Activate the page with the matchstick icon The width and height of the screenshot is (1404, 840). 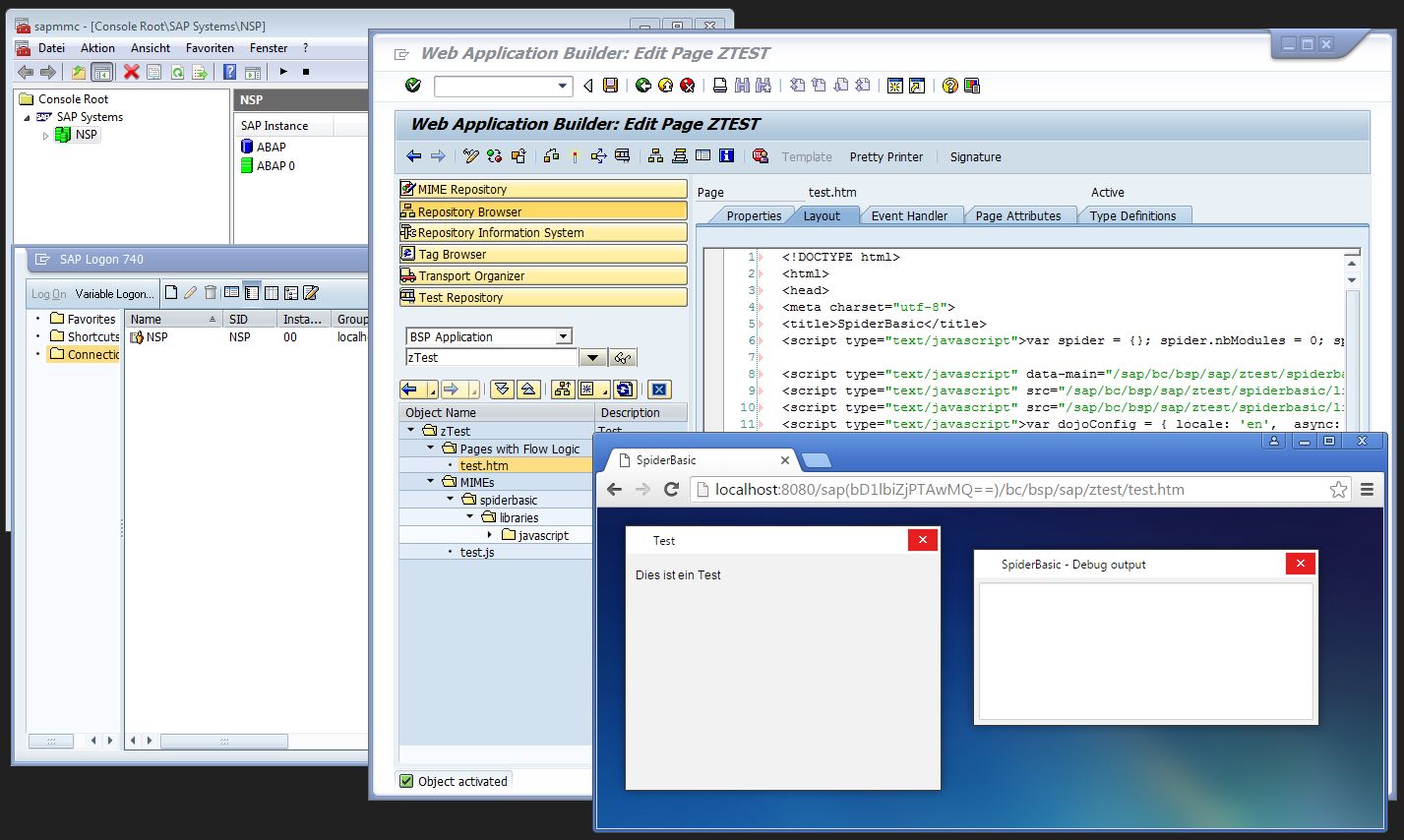point(575,156)
